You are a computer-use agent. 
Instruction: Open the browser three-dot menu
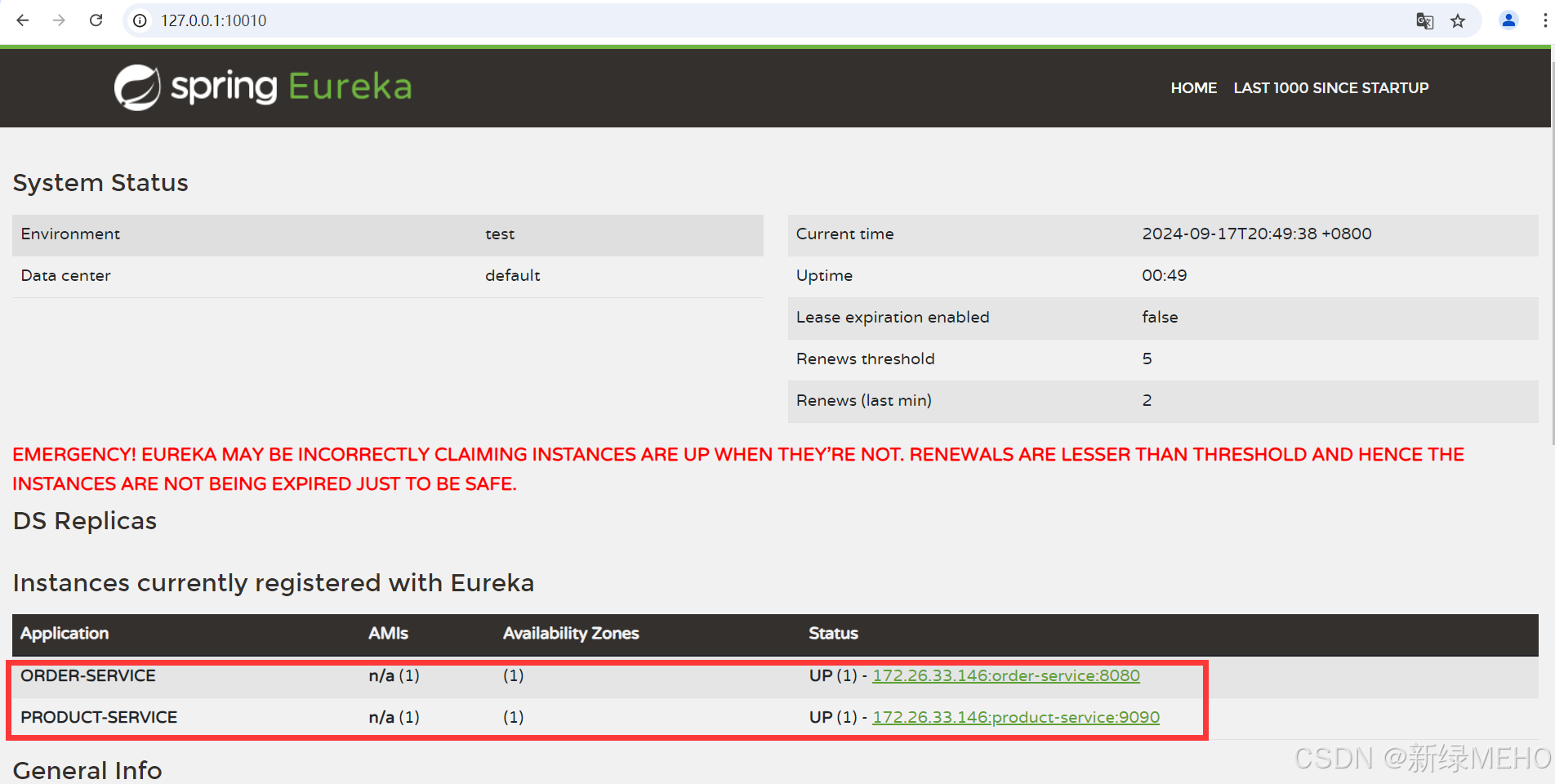(x=1544, y=20)
